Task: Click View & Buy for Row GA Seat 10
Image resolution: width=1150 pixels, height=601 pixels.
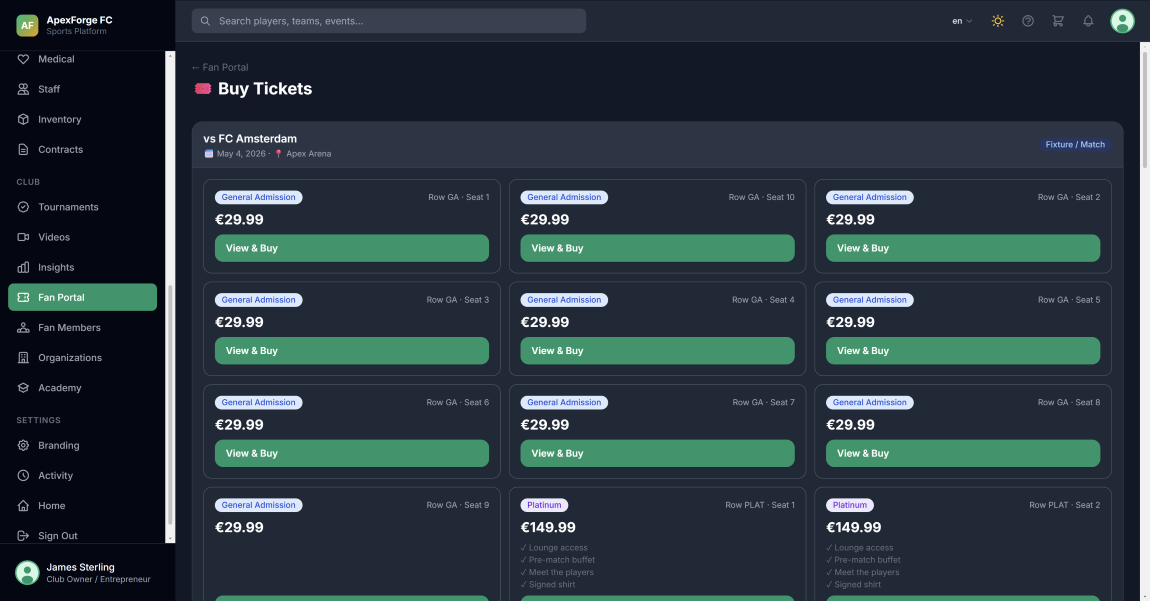Action: point(657,248)
